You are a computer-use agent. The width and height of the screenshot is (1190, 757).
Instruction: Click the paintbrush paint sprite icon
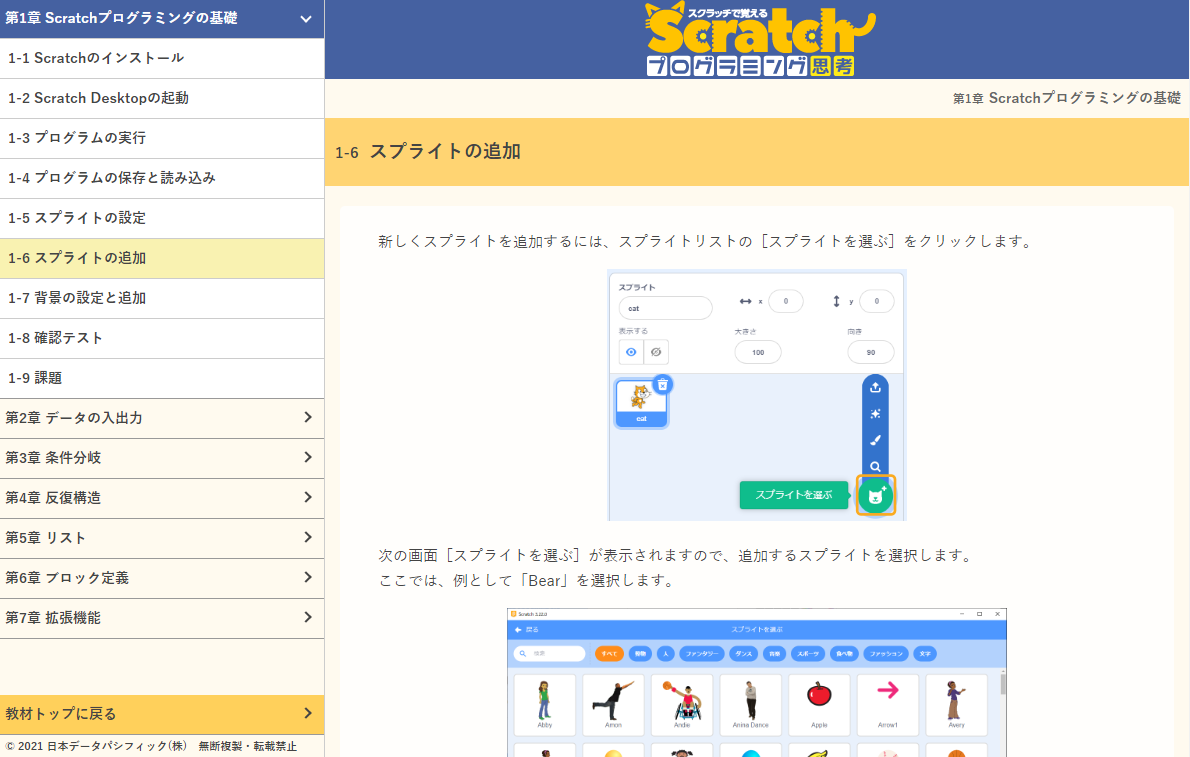[x=875, y=440]
